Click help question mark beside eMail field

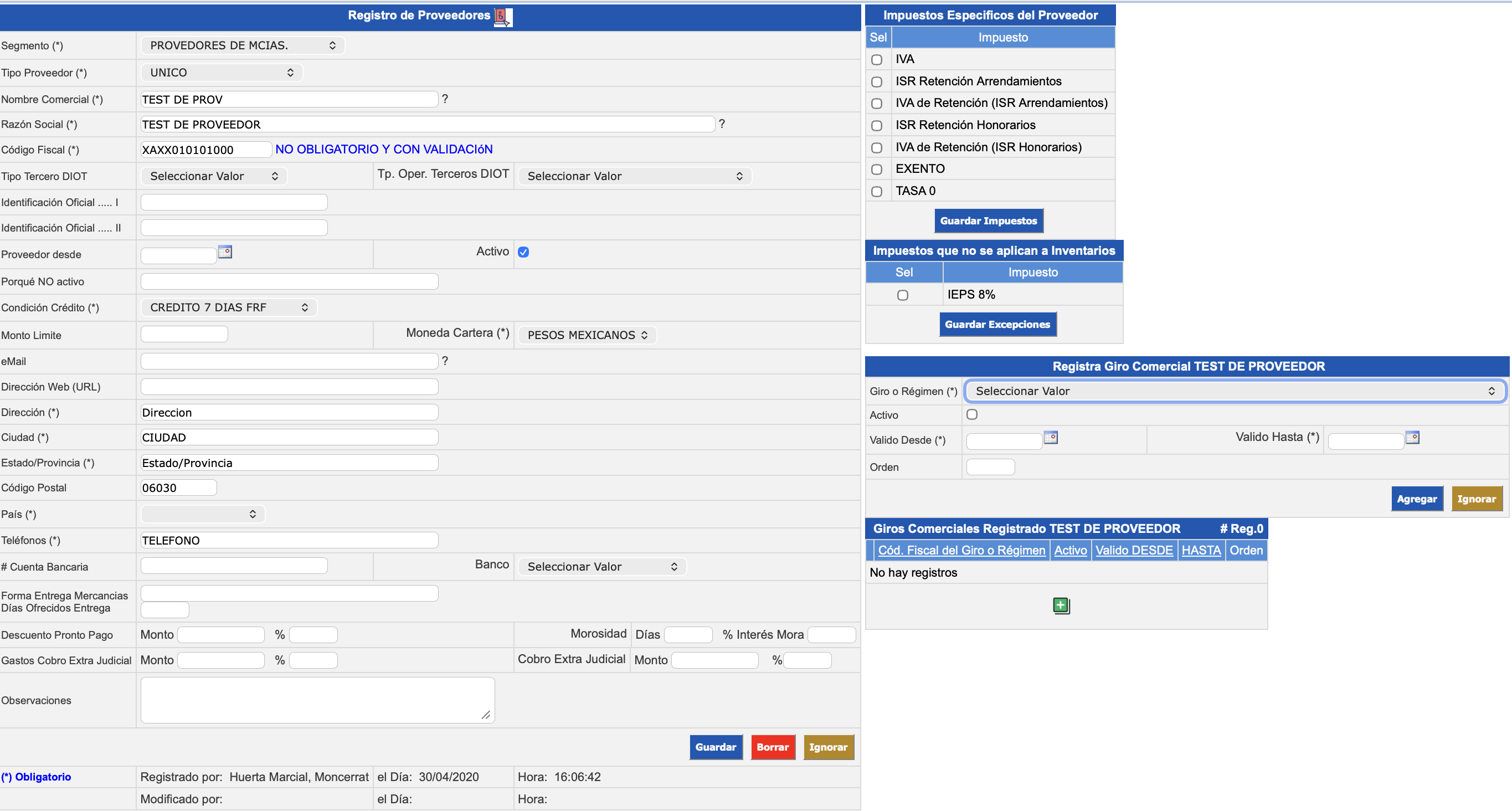click(445, 361)
